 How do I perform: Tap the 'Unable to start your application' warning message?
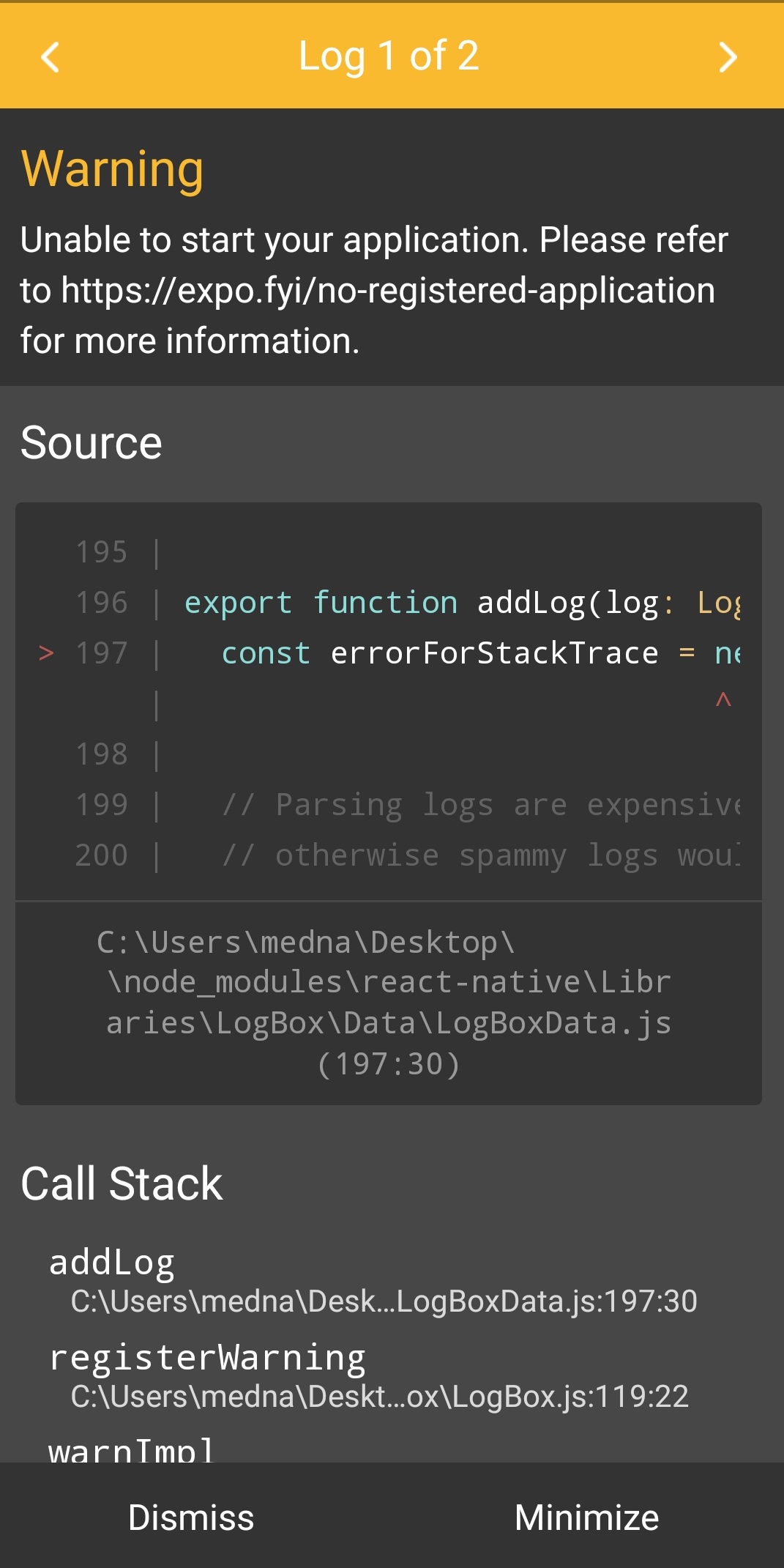pyautogui.click(x=375, y=290)
